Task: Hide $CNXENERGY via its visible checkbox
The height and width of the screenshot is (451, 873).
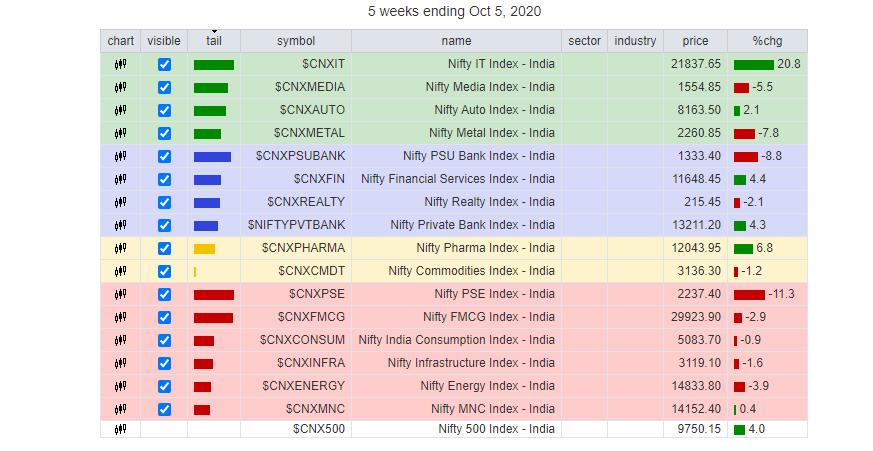Action: (164, 386)
